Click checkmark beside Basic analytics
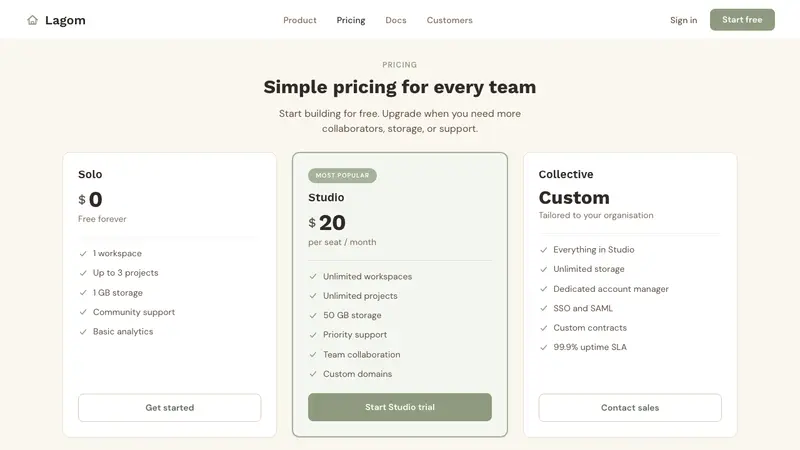This screenshot has height=450, width=800. (83, 332)
